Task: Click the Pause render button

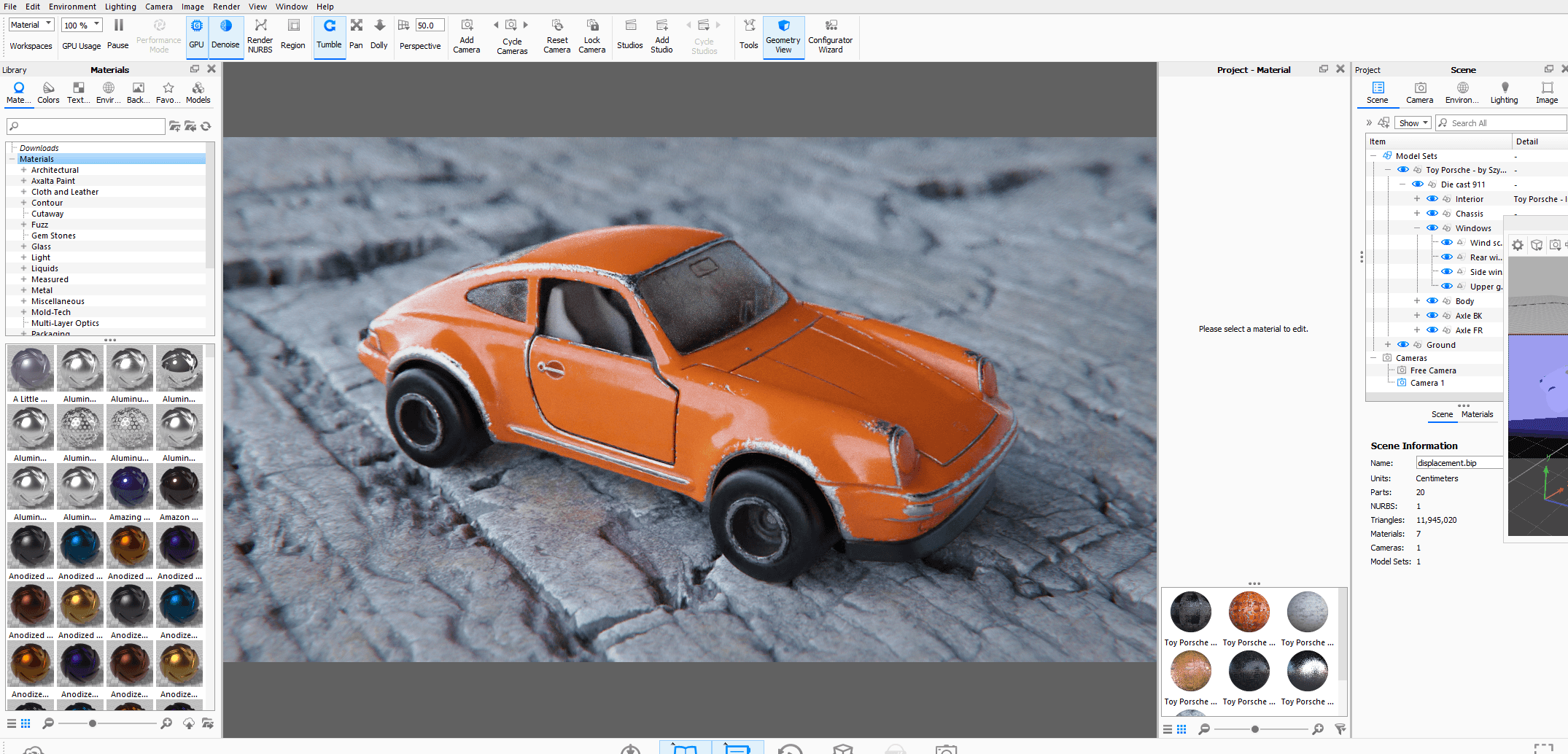Action: 118,34
